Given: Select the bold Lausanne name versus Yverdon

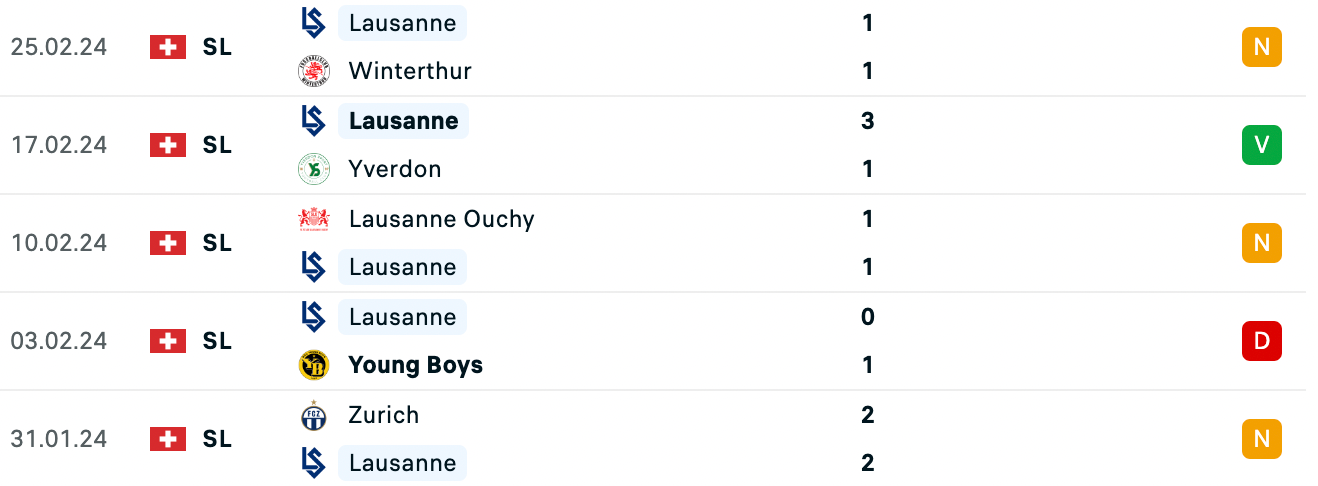Looking at the screenshot, I should click(x=403, y=121).
